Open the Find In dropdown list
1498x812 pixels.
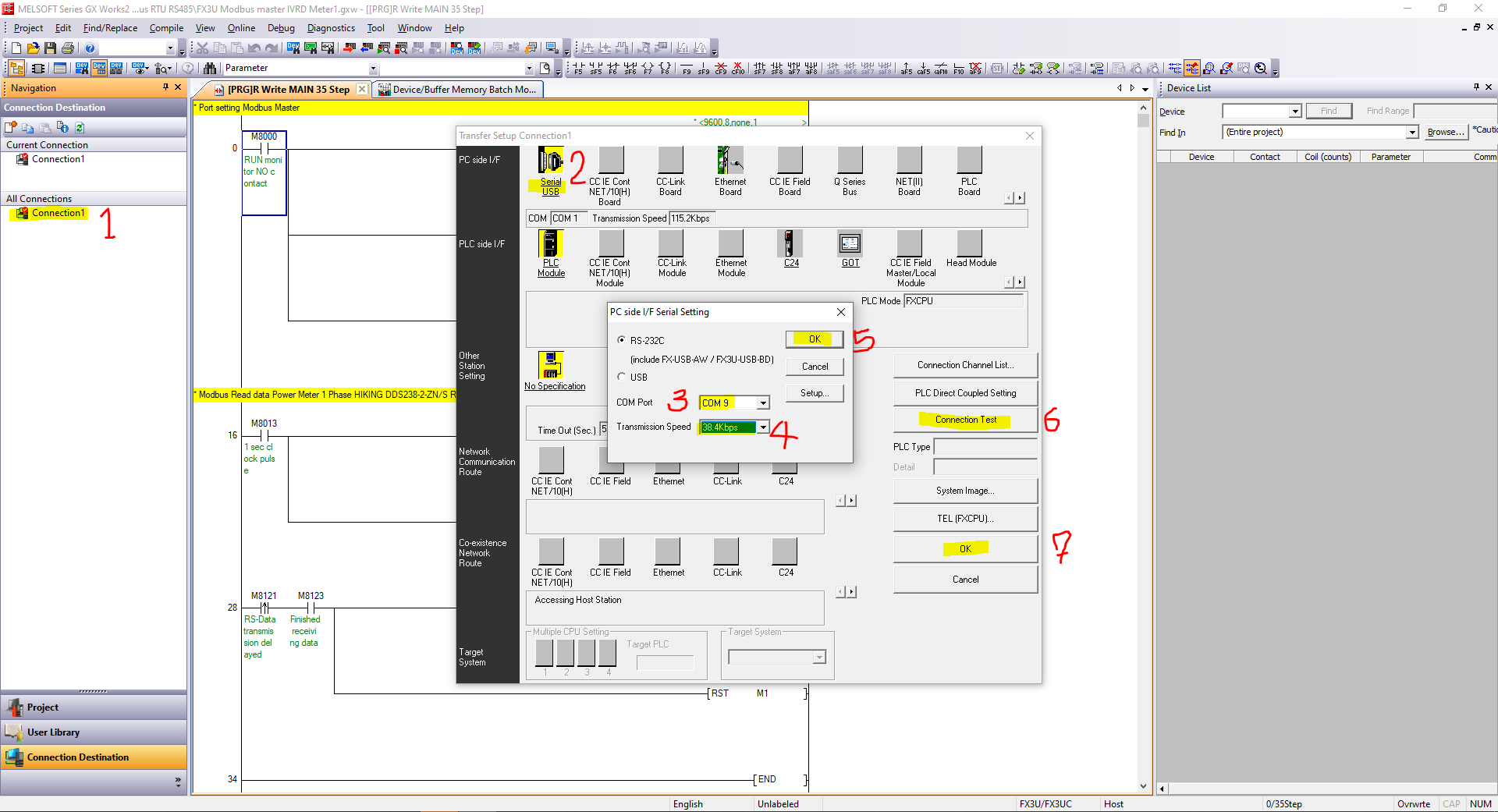tap(1411, 133)
